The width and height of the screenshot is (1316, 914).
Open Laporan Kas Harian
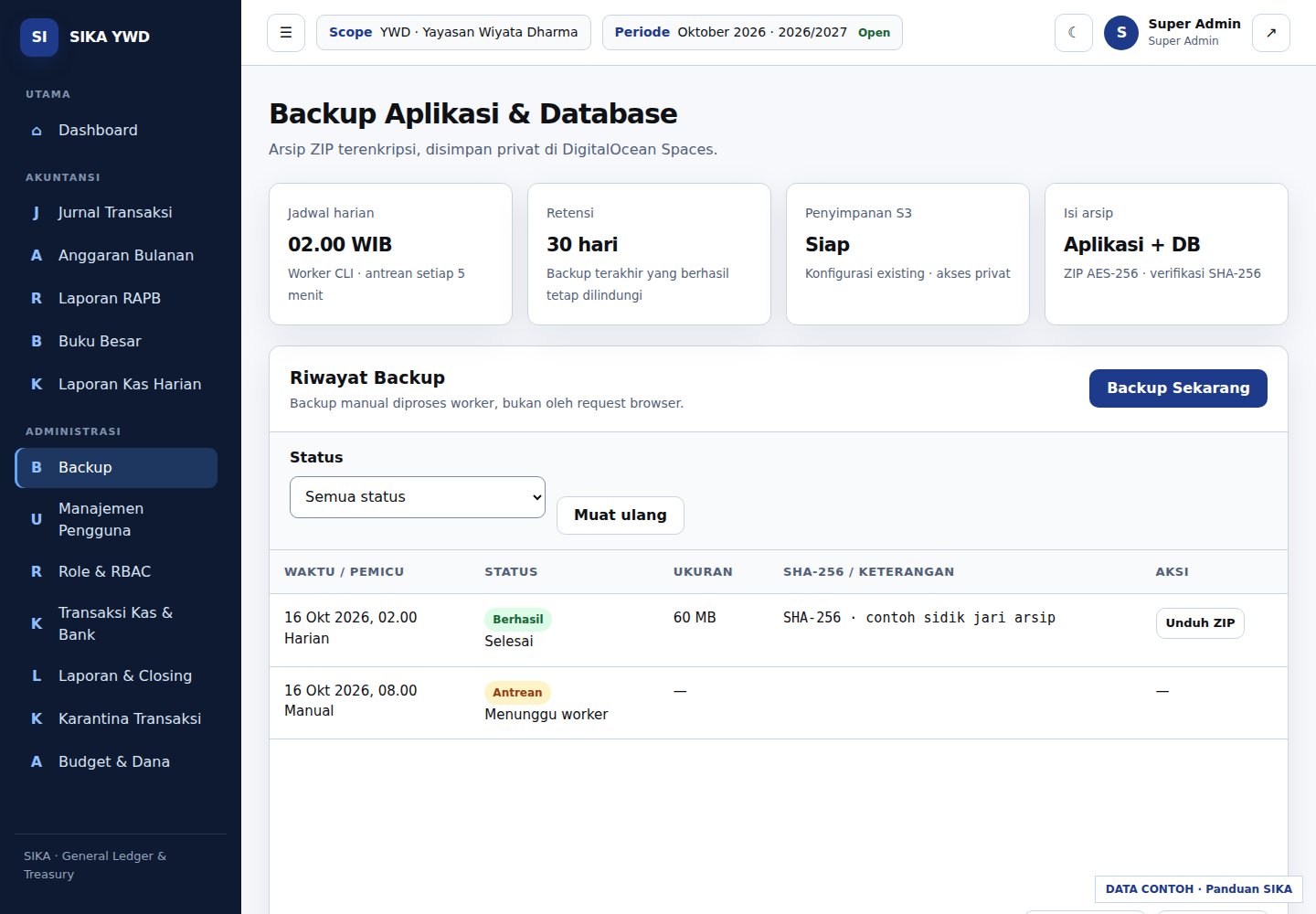pos(116,385)
